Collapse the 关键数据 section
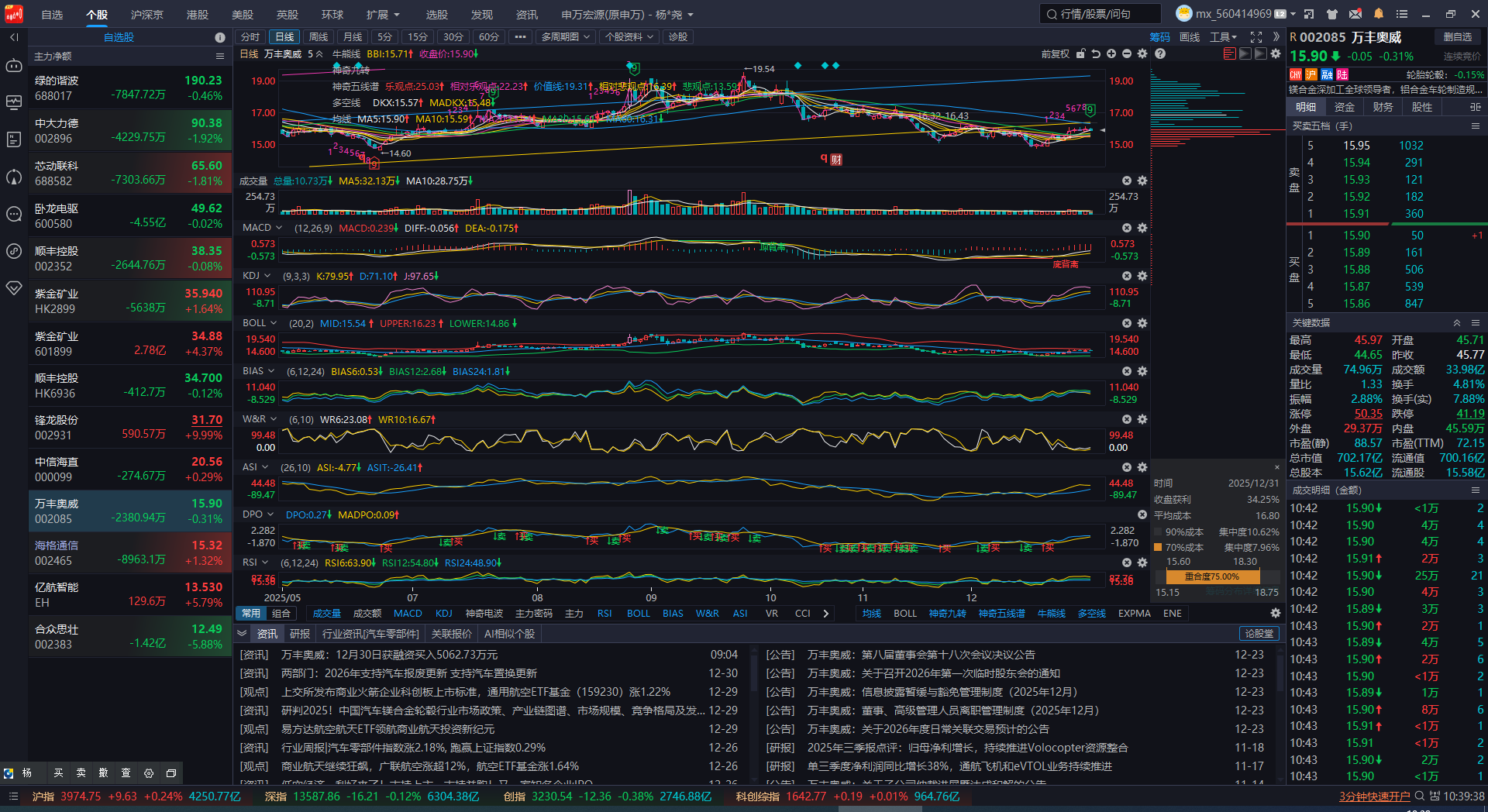The width and height of the screenshot is (1488, 812). 1457,322
